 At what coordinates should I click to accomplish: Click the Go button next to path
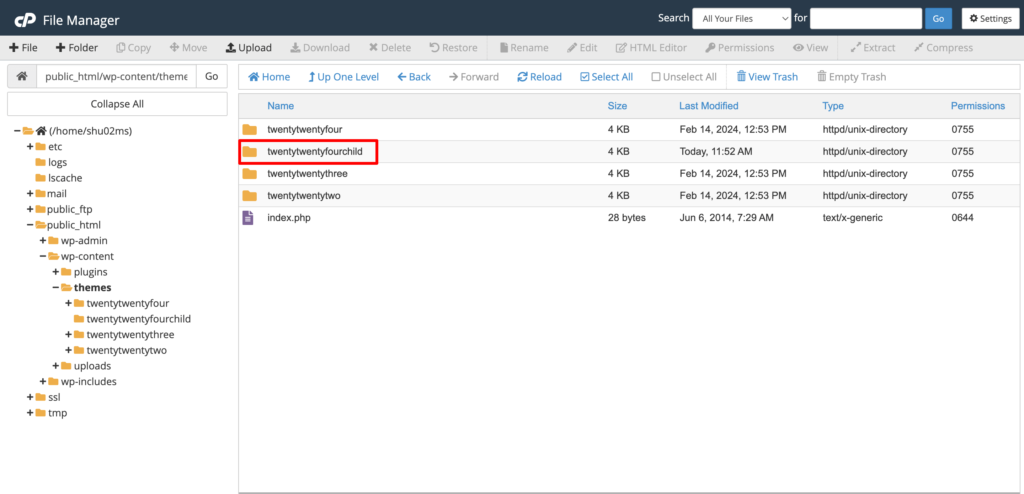click(212, 76)
